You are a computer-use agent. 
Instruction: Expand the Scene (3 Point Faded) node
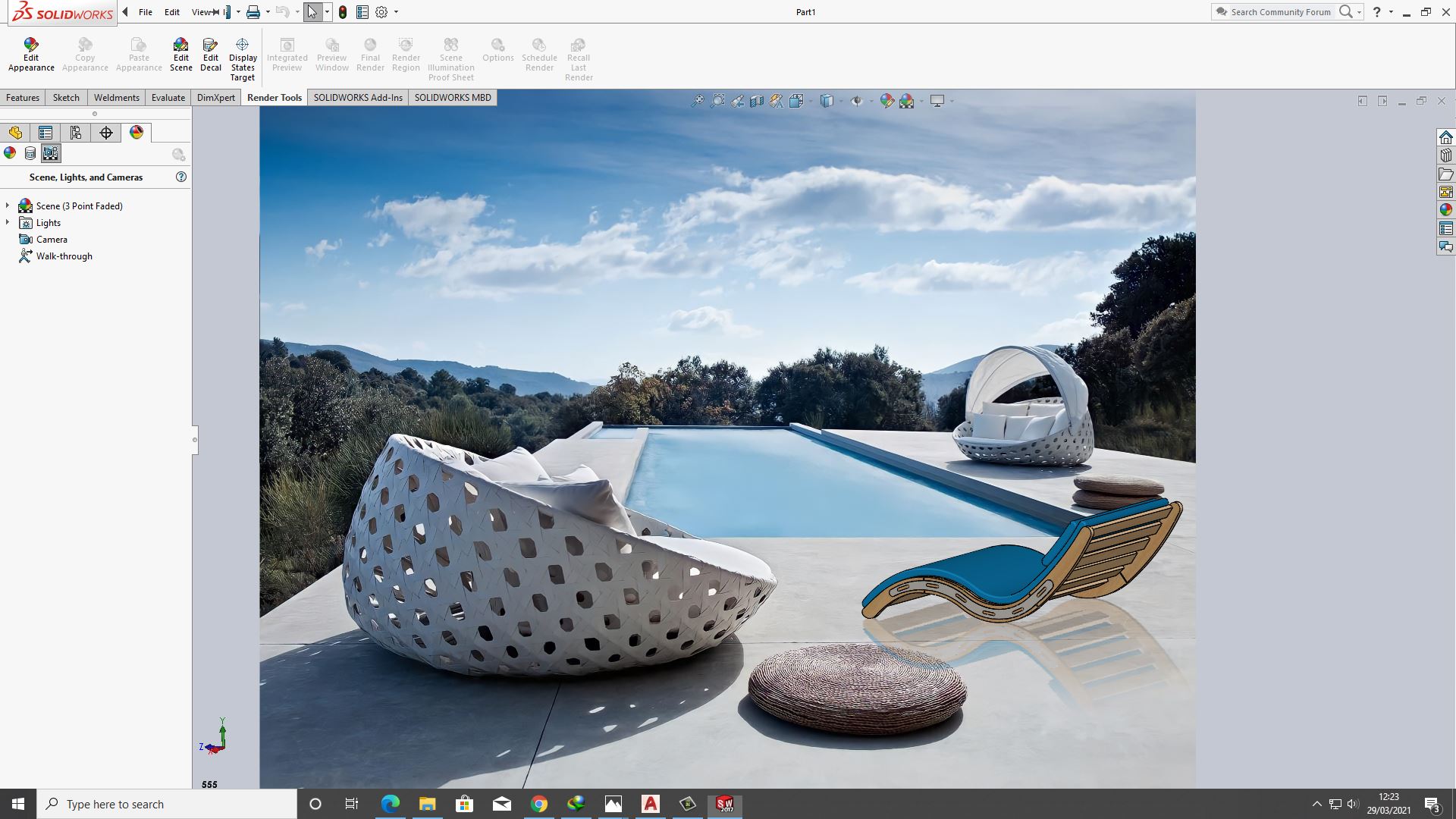pos(8,206)
